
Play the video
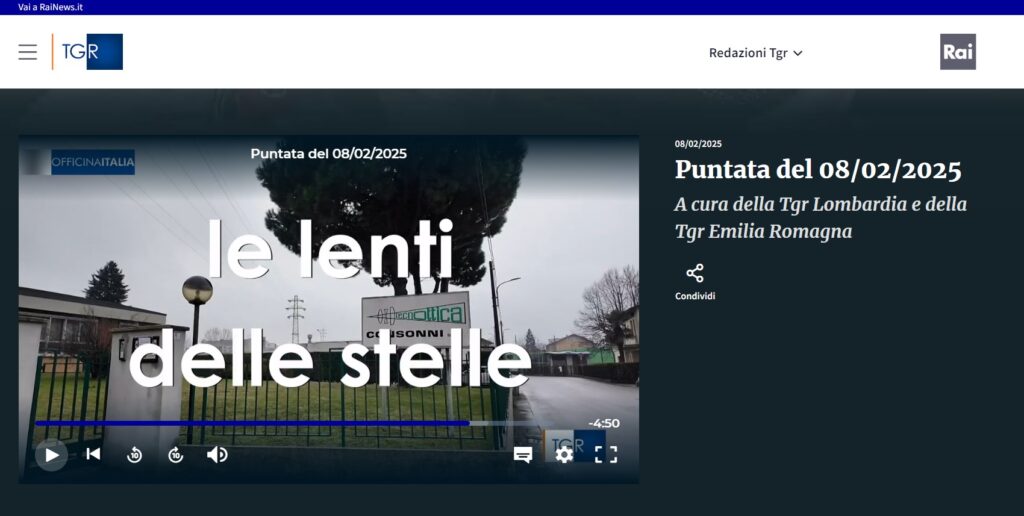[51, 455]
